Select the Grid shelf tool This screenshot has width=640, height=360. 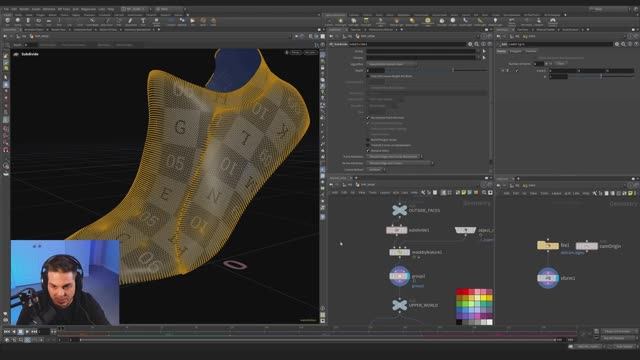(x=49, y=21)
